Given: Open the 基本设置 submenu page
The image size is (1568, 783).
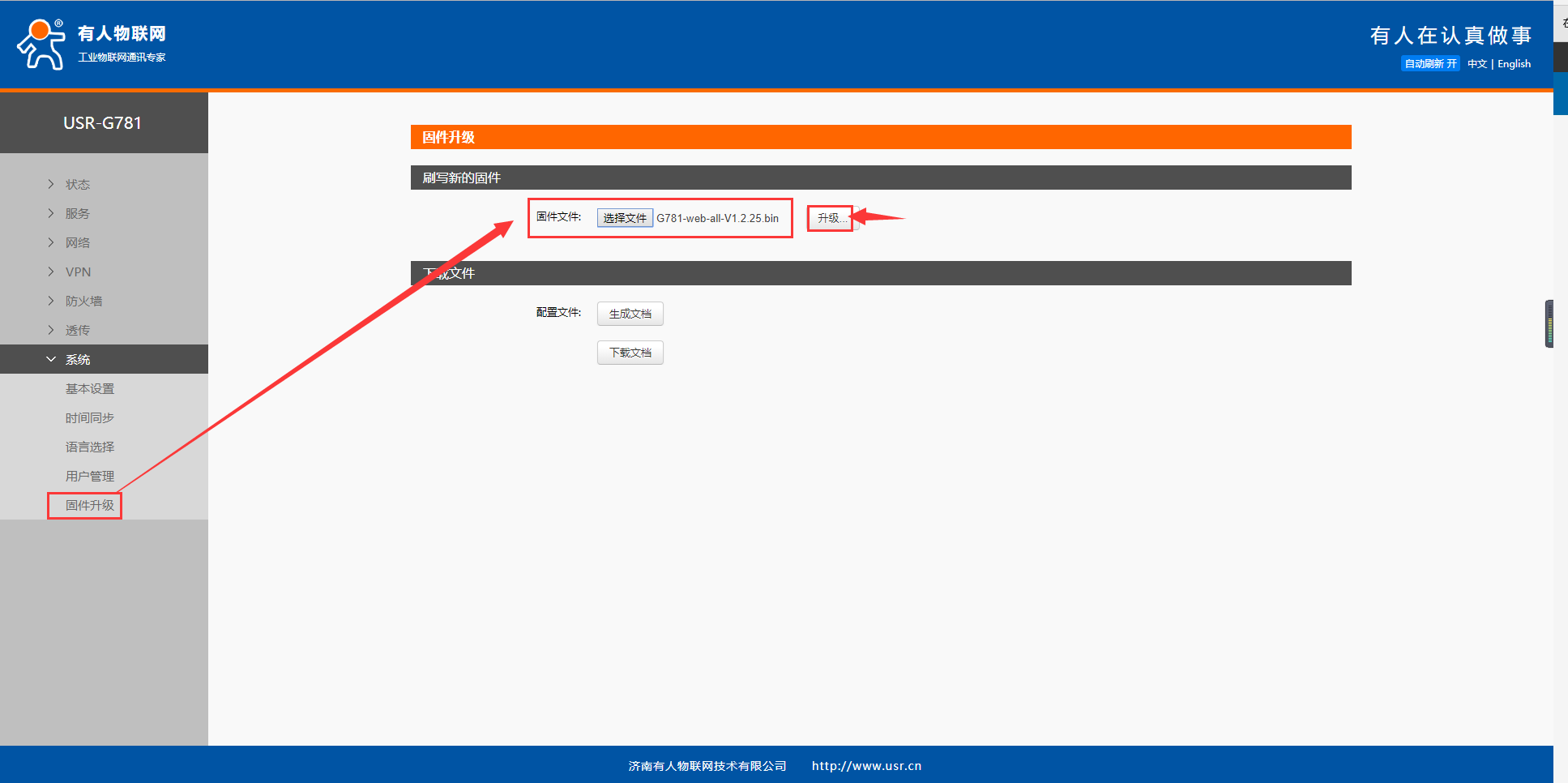Looking at the screenshot, I should pyautogui.click(x=90, y=389).
